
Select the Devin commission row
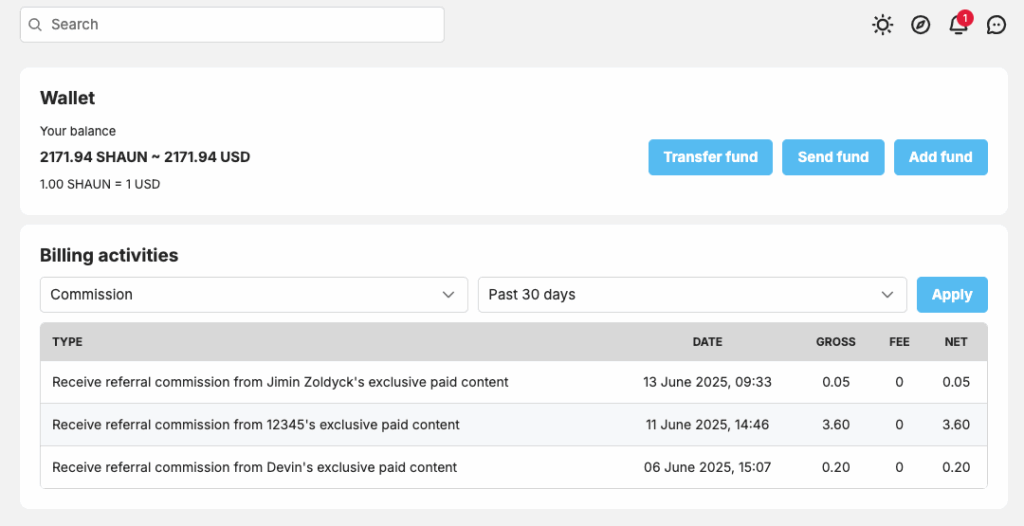click(514, 467)
